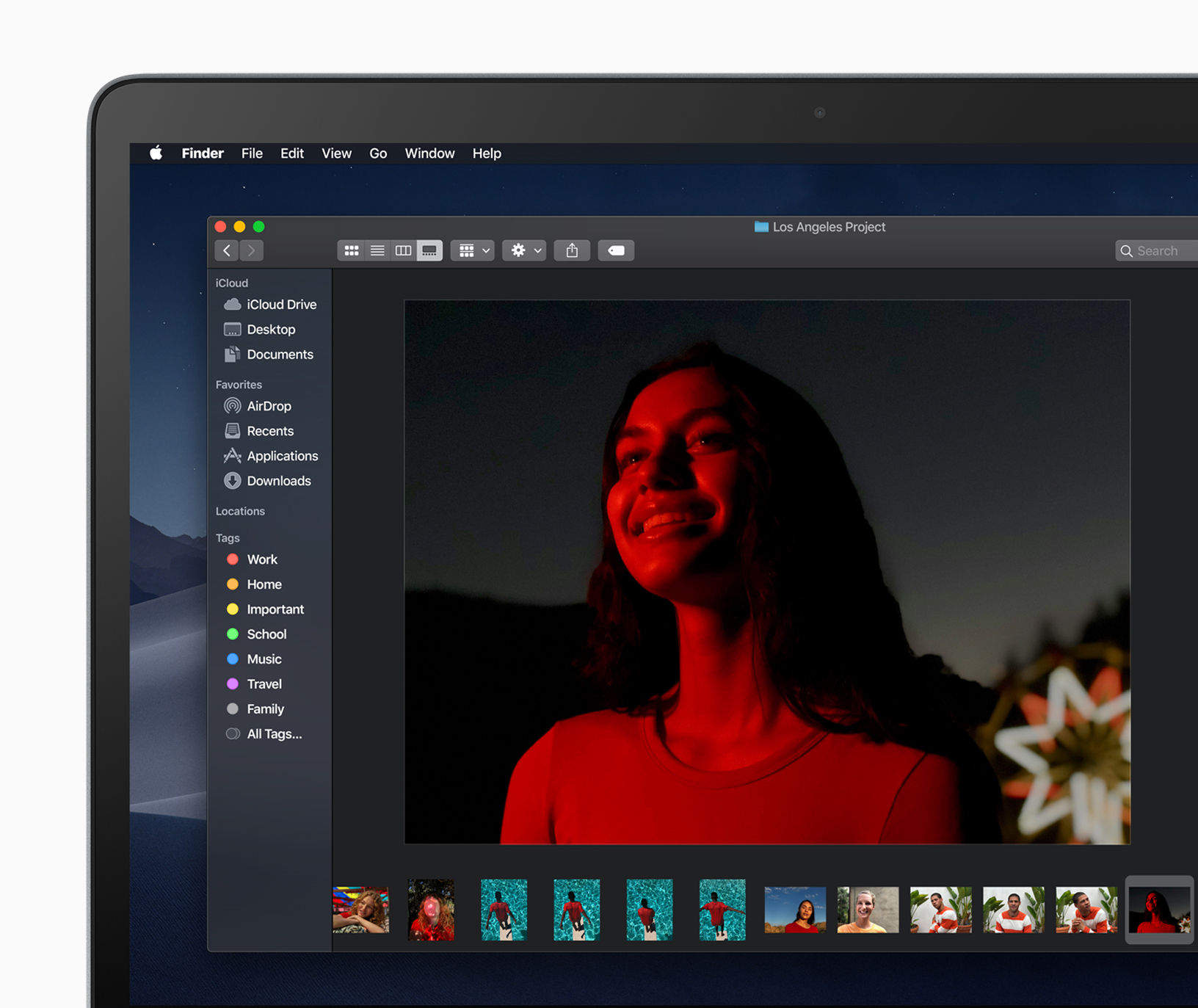
Task: Open the Go menu in menu bar
Action: (378, 153)
